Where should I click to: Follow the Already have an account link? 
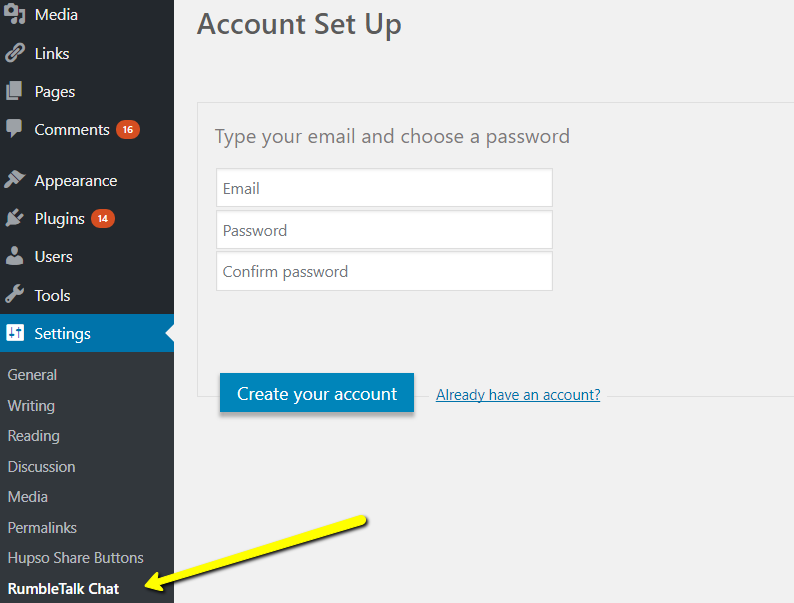[x=518, y=395]
